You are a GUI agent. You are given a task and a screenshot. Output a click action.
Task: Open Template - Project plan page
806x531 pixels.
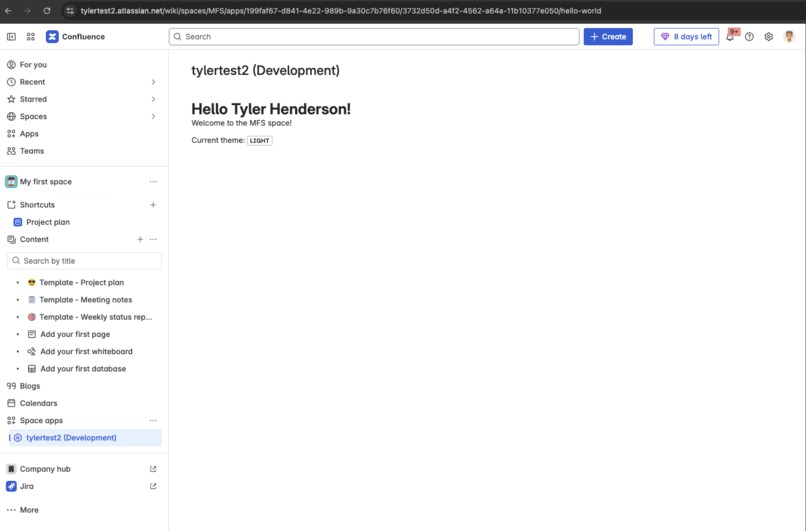pyautogui.click(x=82, y=282)
